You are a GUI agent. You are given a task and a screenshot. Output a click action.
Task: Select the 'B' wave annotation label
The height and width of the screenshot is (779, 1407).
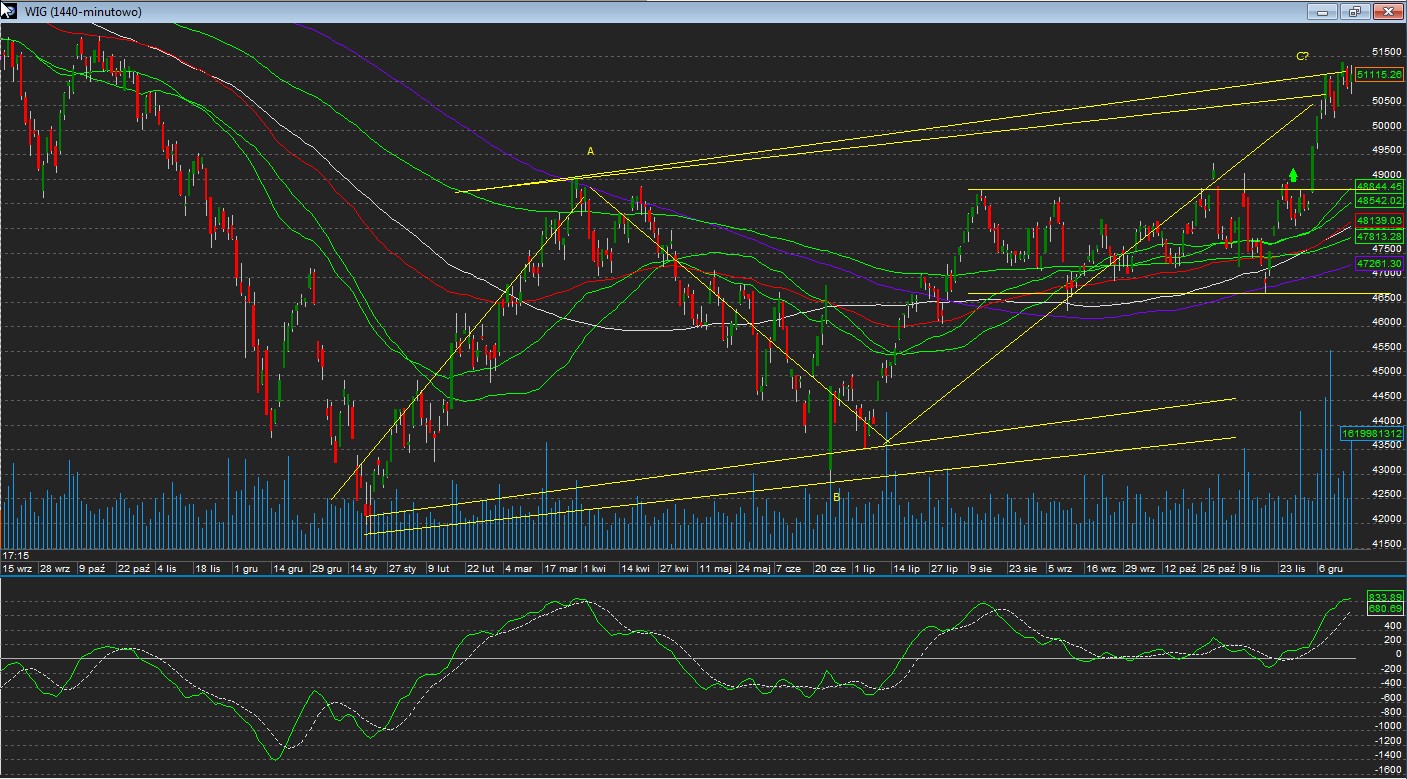tap(837, 496)
